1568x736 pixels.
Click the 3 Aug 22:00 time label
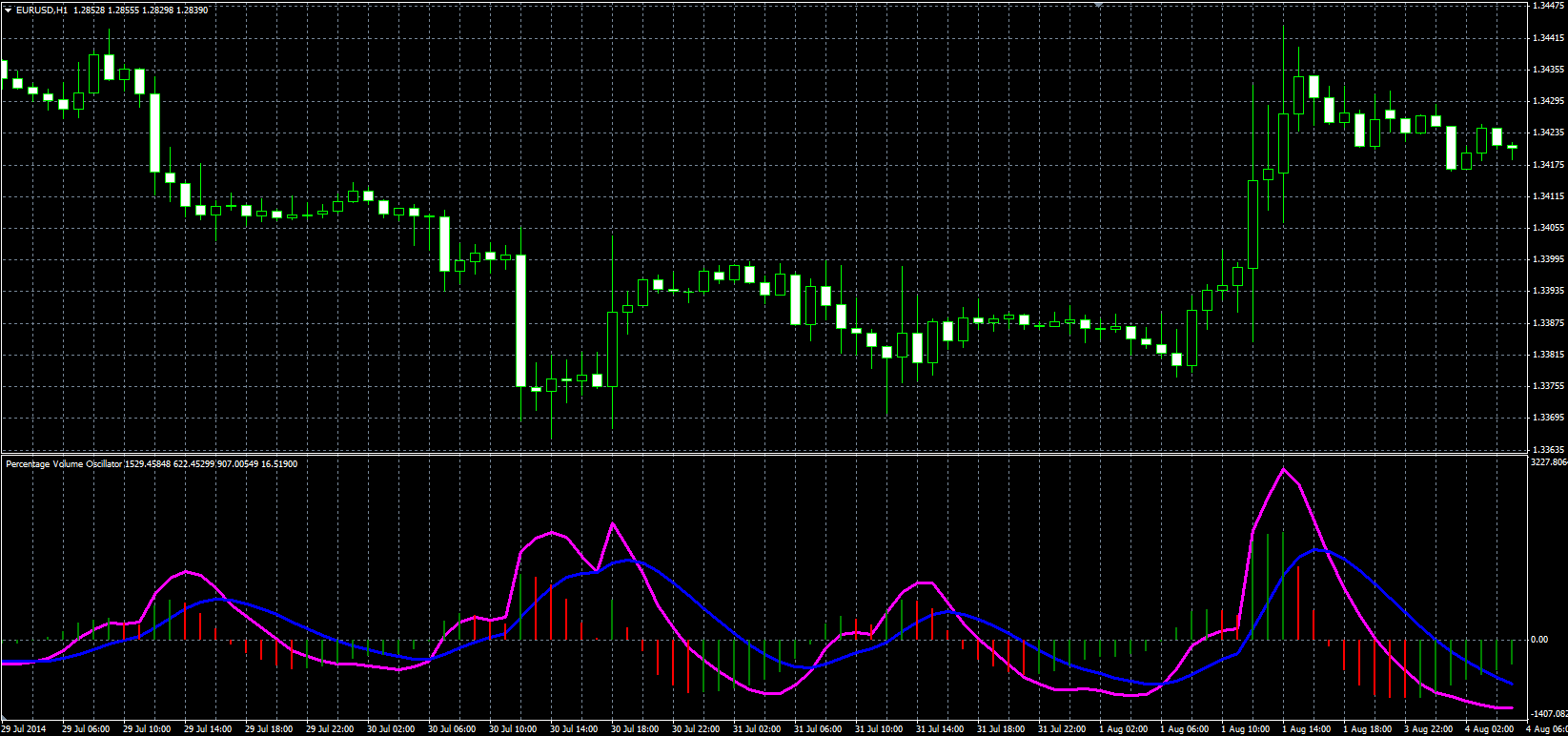click(1428, 729)
